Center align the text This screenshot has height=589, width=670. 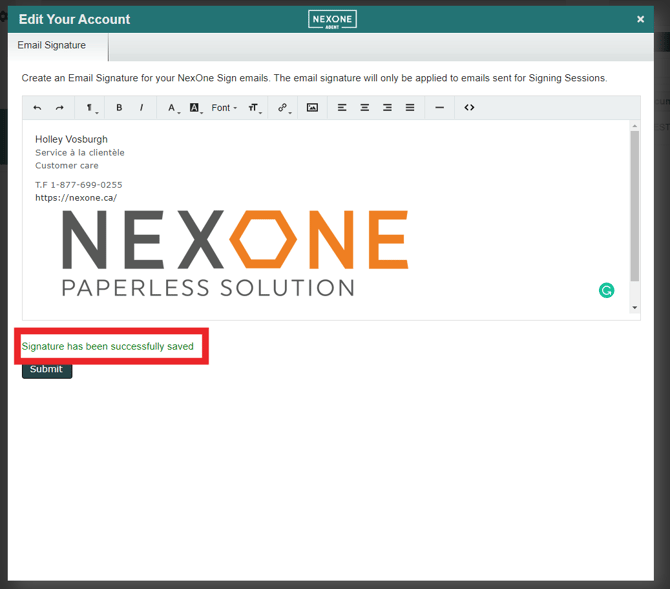point(365,108)
